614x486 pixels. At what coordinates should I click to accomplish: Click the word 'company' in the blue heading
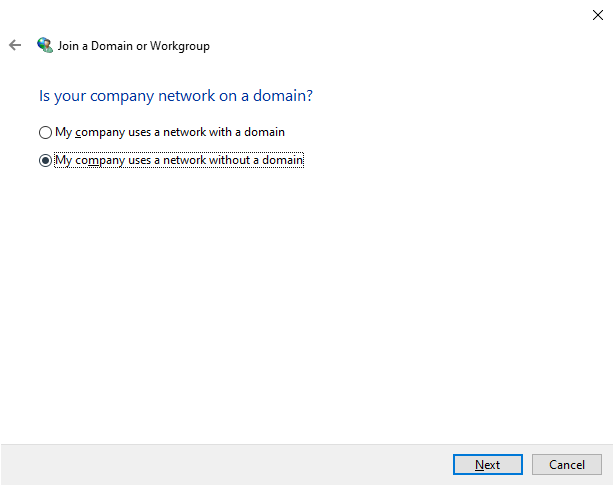[122, 96]
